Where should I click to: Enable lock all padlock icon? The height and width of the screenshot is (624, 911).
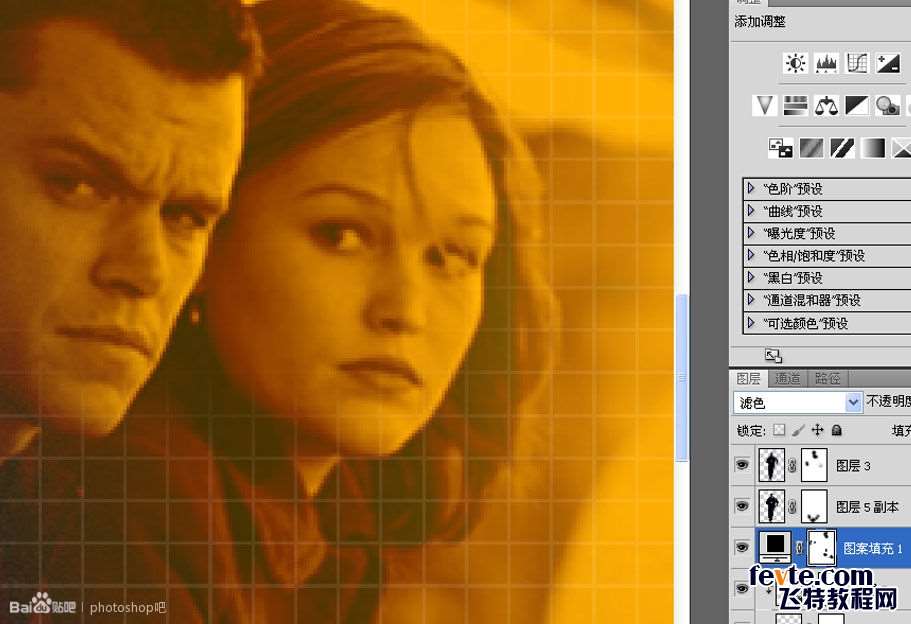(837, 430)
